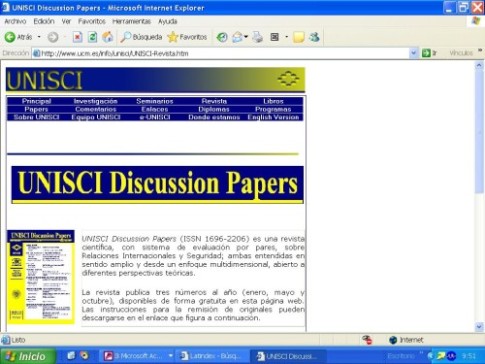This screenshot has width=485, height=364.
Task: Open the Búsqueda search tool
Action: [x=141, y=37]
